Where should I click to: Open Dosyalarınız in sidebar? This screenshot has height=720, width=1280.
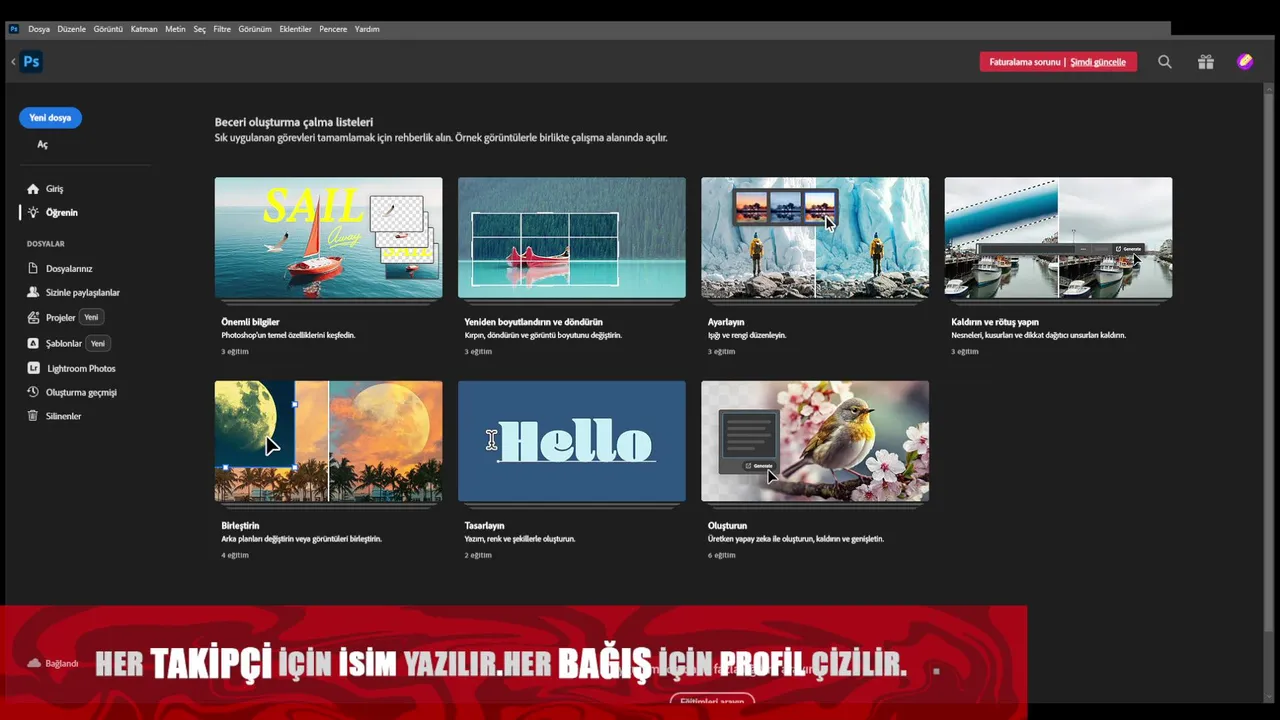click(69, 269)
